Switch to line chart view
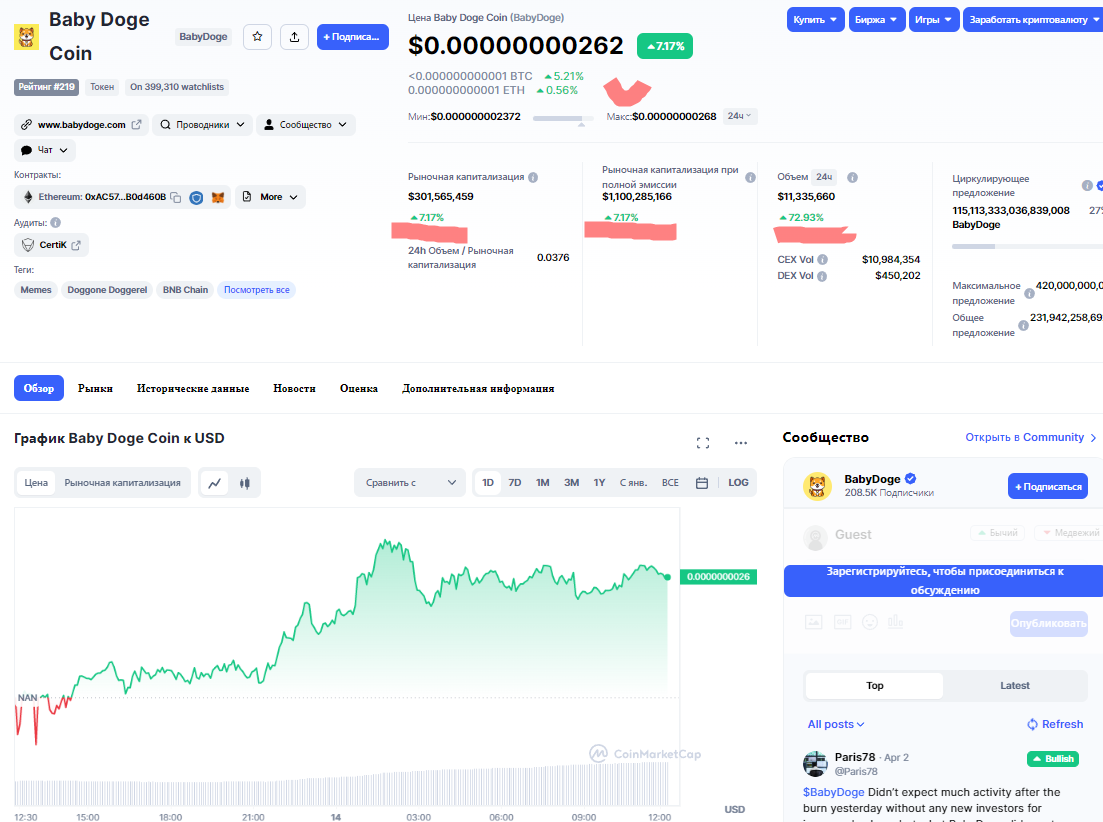Screen dimensions: 1103x822 [x=215, y=483]
